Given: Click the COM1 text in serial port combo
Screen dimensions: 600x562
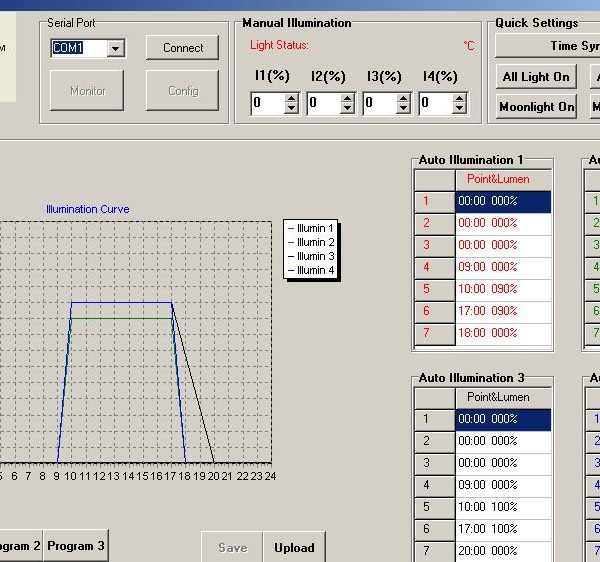Looking at the screenshot, I should click(68, 48).
